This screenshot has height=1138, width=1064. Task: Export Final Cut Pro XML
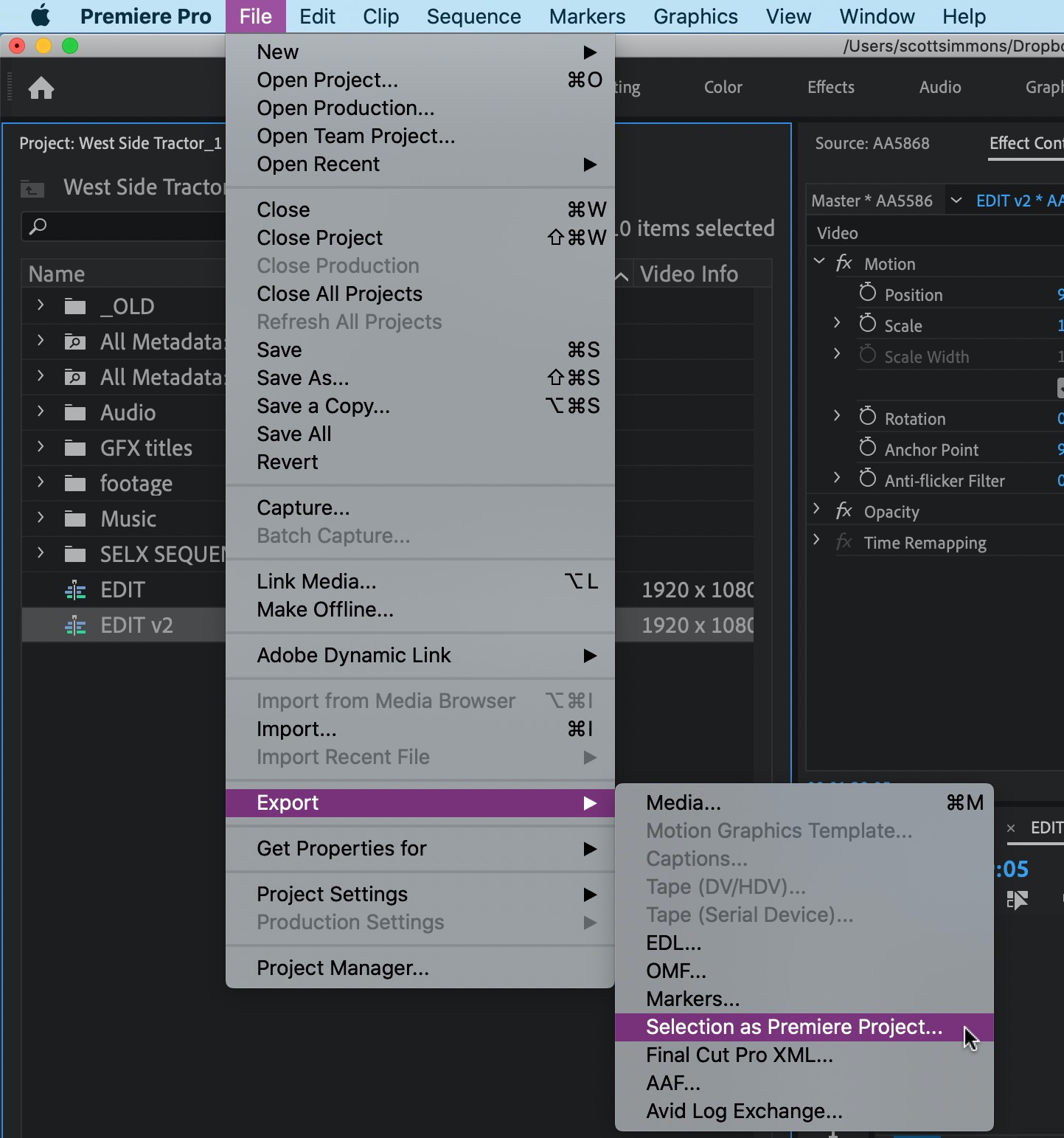[x=804, y=1055]
